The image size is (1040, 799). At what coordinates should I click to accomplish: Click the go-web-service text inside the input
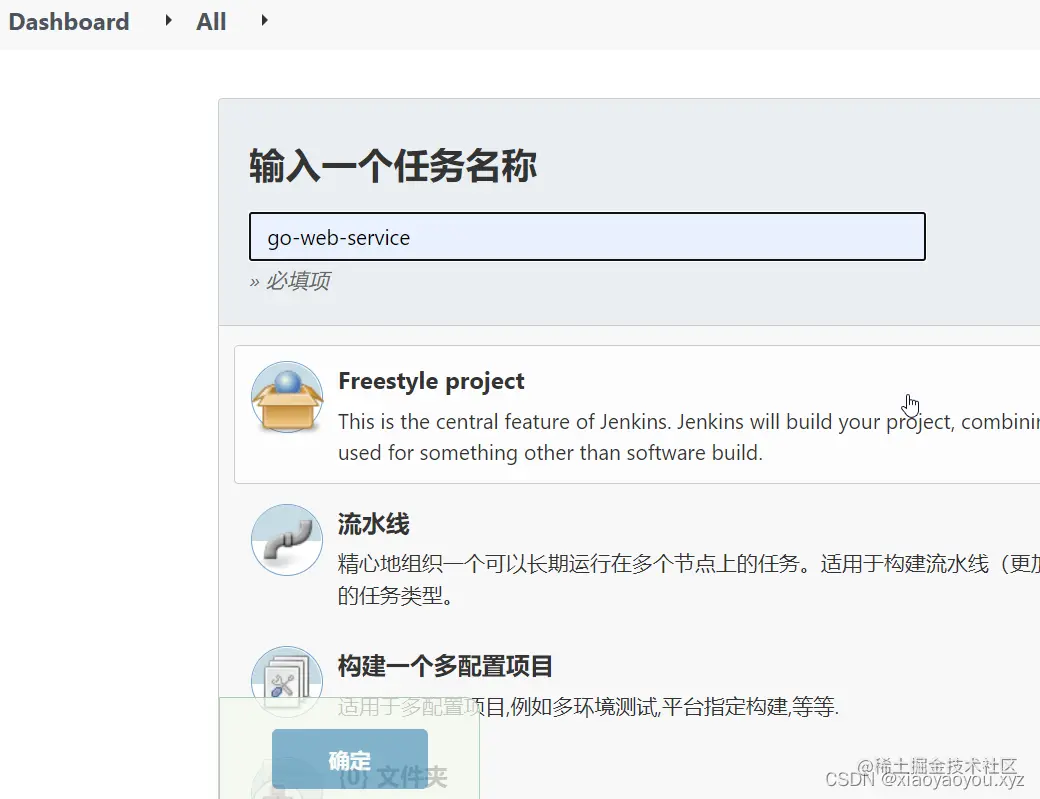pos(337,237)
